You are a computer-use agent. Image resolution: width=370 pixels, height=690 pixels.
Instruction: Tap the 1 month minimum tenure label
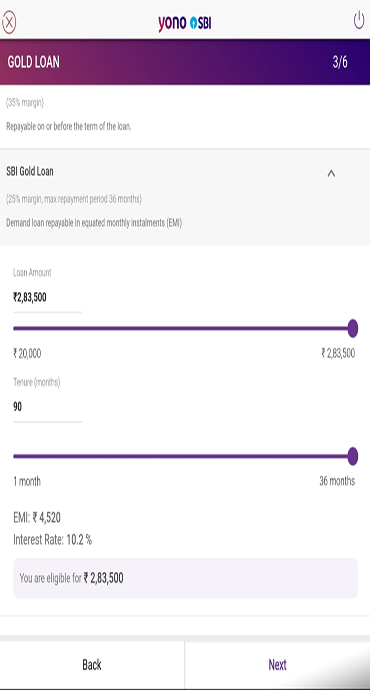(x=27, y=481)
